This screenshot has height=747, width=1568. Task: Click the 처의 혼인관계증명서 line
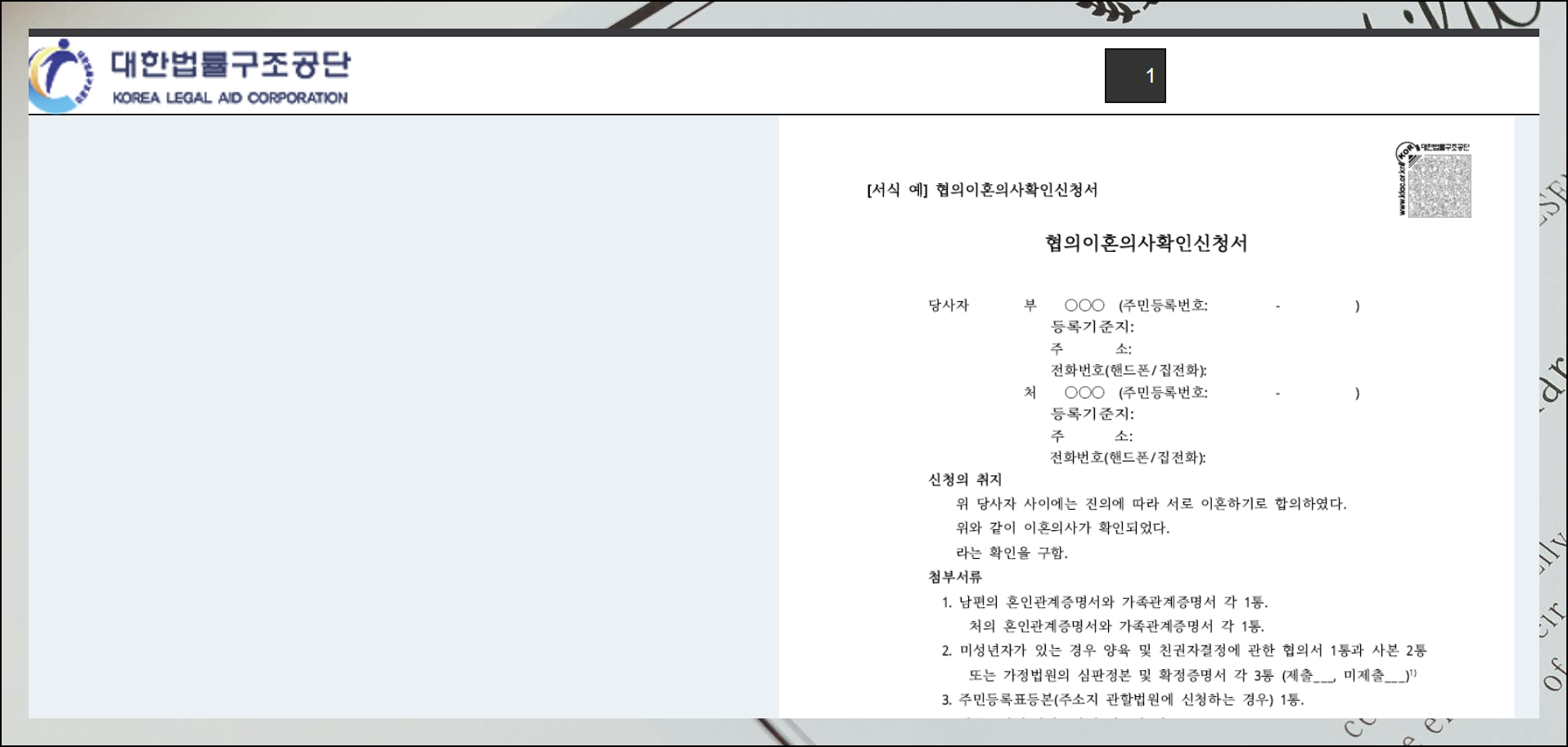pos(1117,626)
